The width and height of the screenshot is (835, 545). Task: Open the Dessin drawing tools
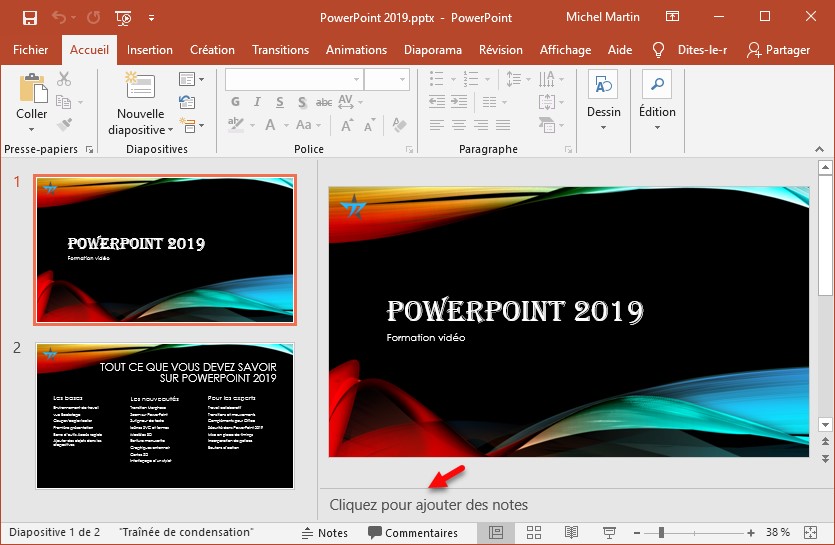point(603,86)
